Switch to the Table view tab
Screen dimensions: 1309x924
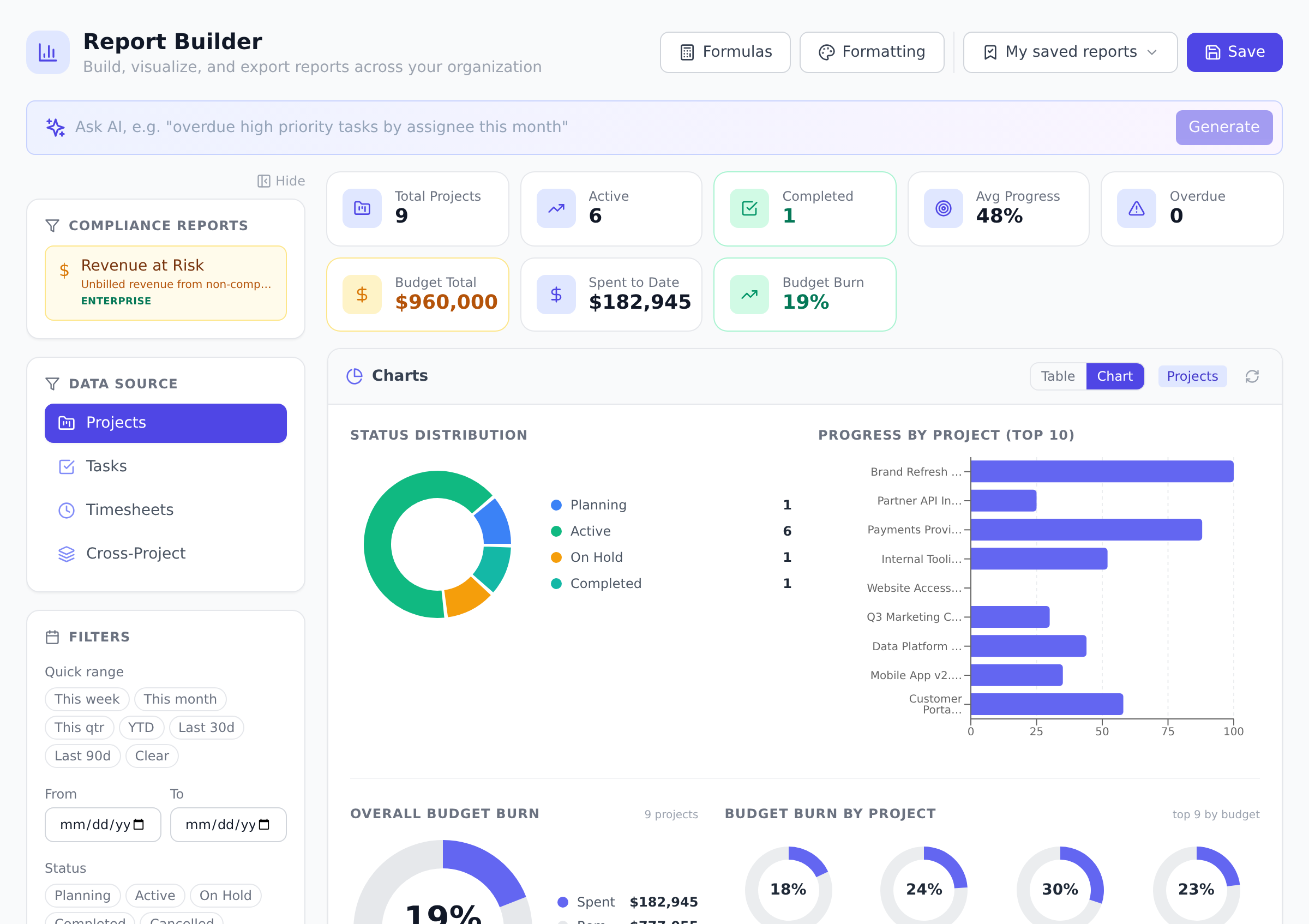tap(1058, 376)
